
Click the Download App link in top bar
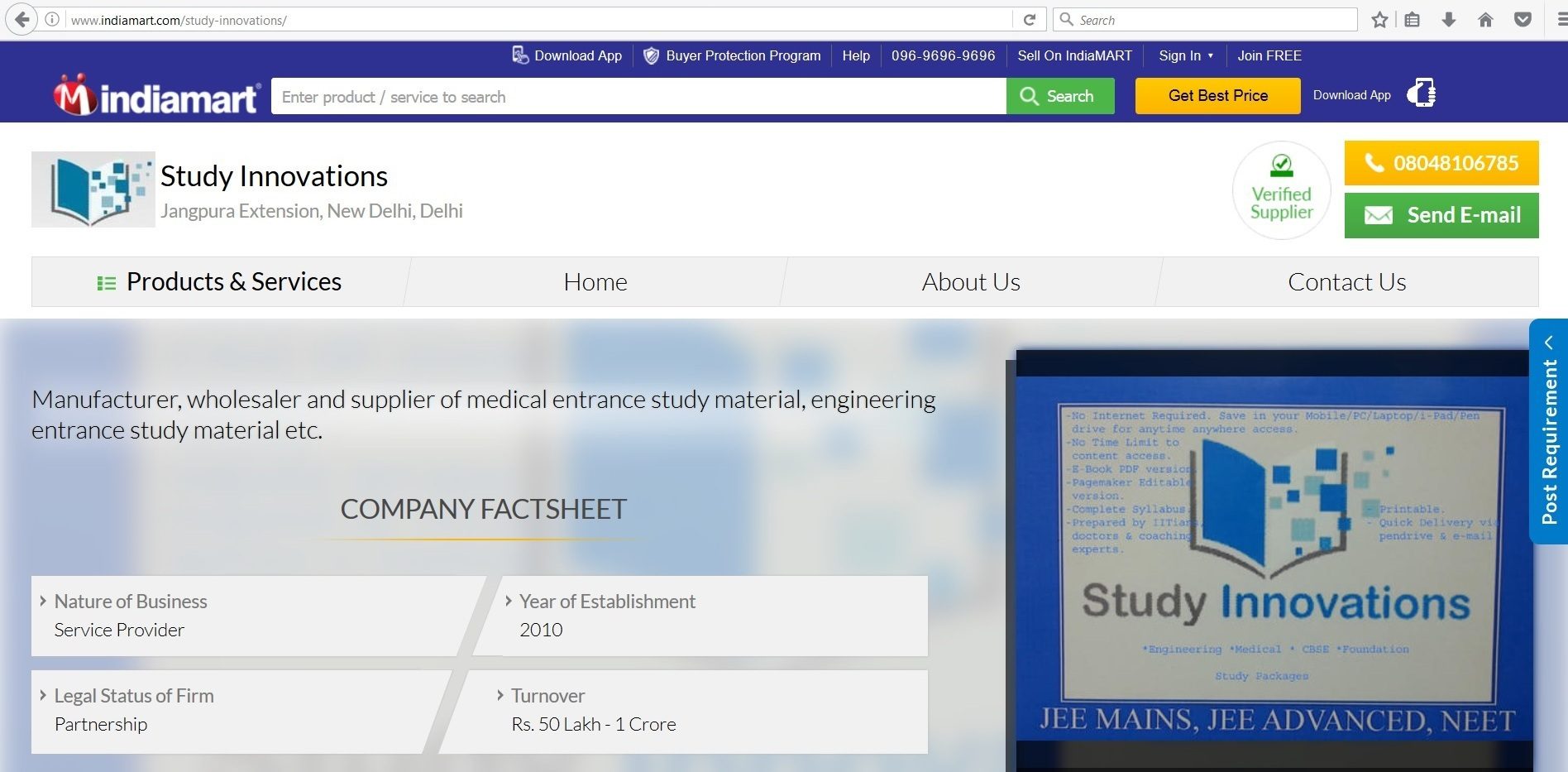tap(578, 55)
